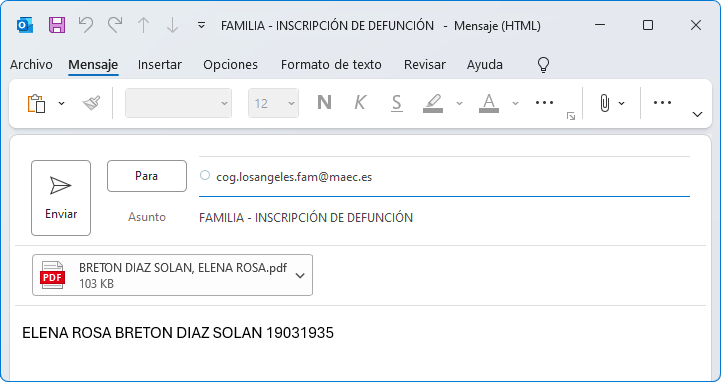721x382 pixels.
Task: Expand highlight color options arrow
Action: (459, 103)
